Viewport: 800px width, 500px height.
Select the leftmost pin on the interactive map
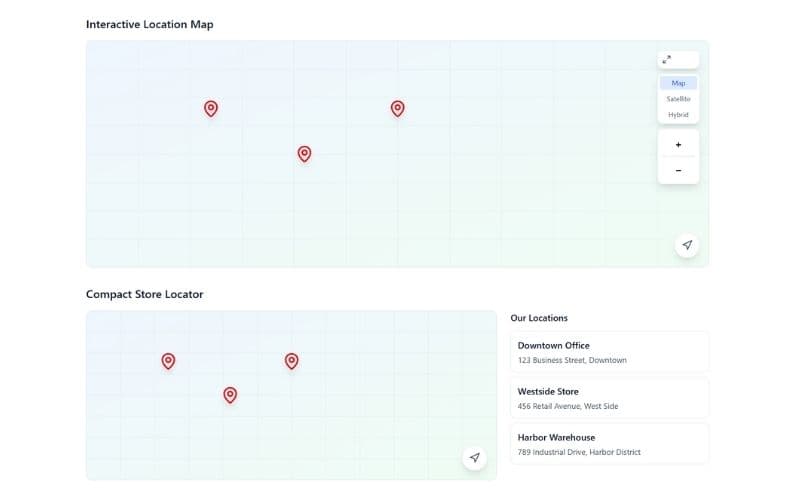pos(211,108)
